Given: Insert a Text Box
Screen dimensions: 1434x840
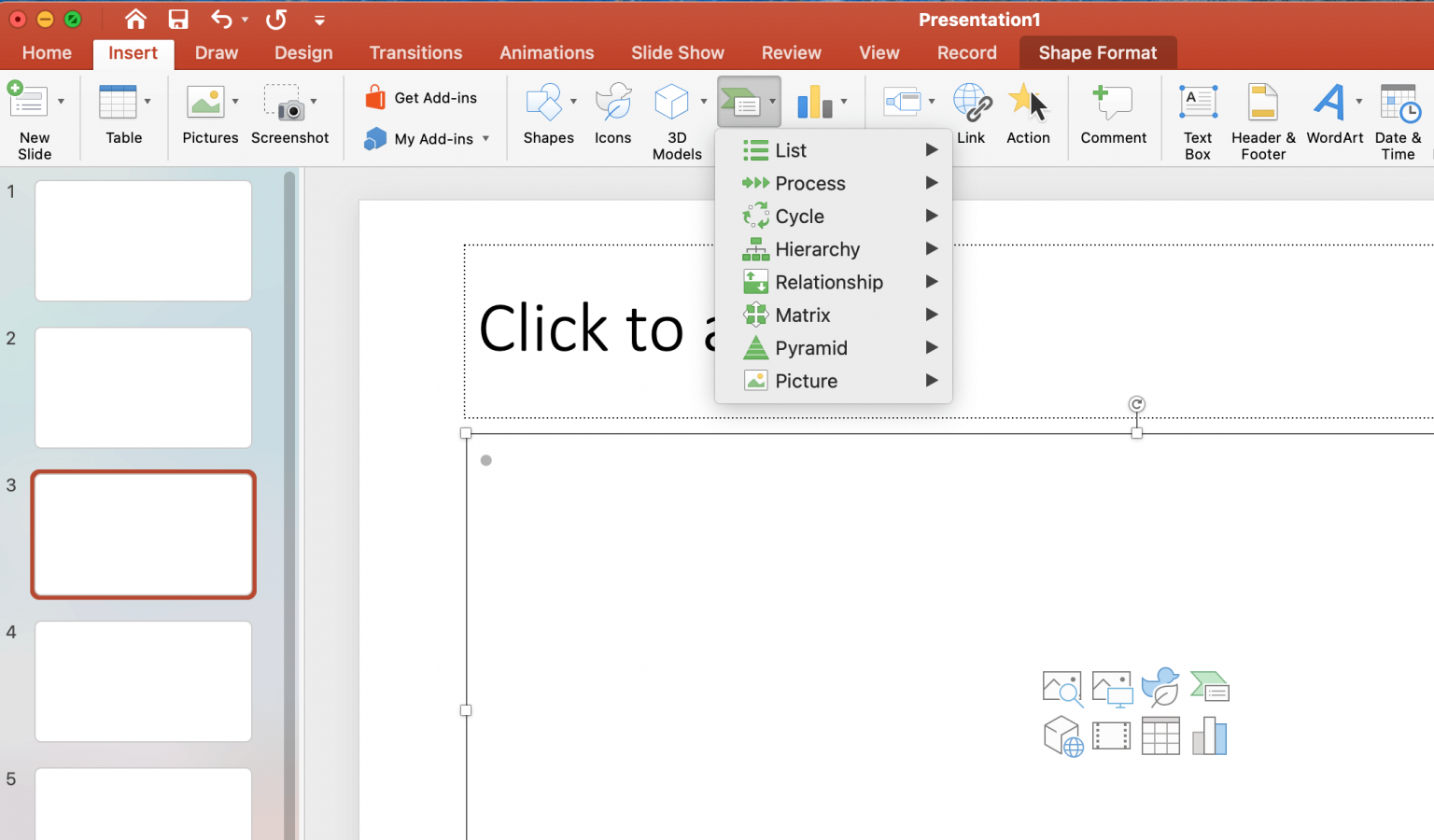Looking at the screenshot, I should click(x=1197, y=117).
